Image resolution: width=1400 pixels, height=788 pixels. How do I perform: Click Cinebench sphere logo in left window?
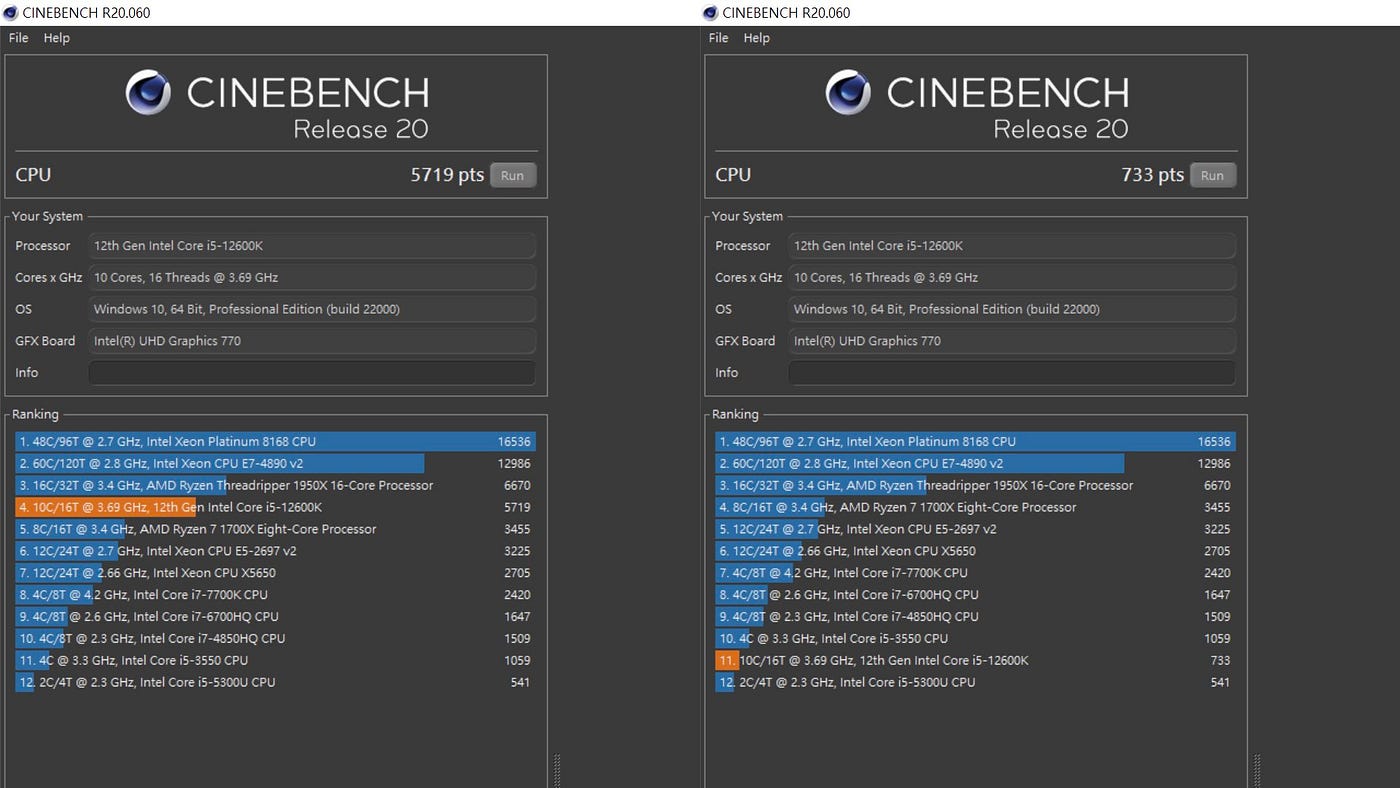point(148,92)
